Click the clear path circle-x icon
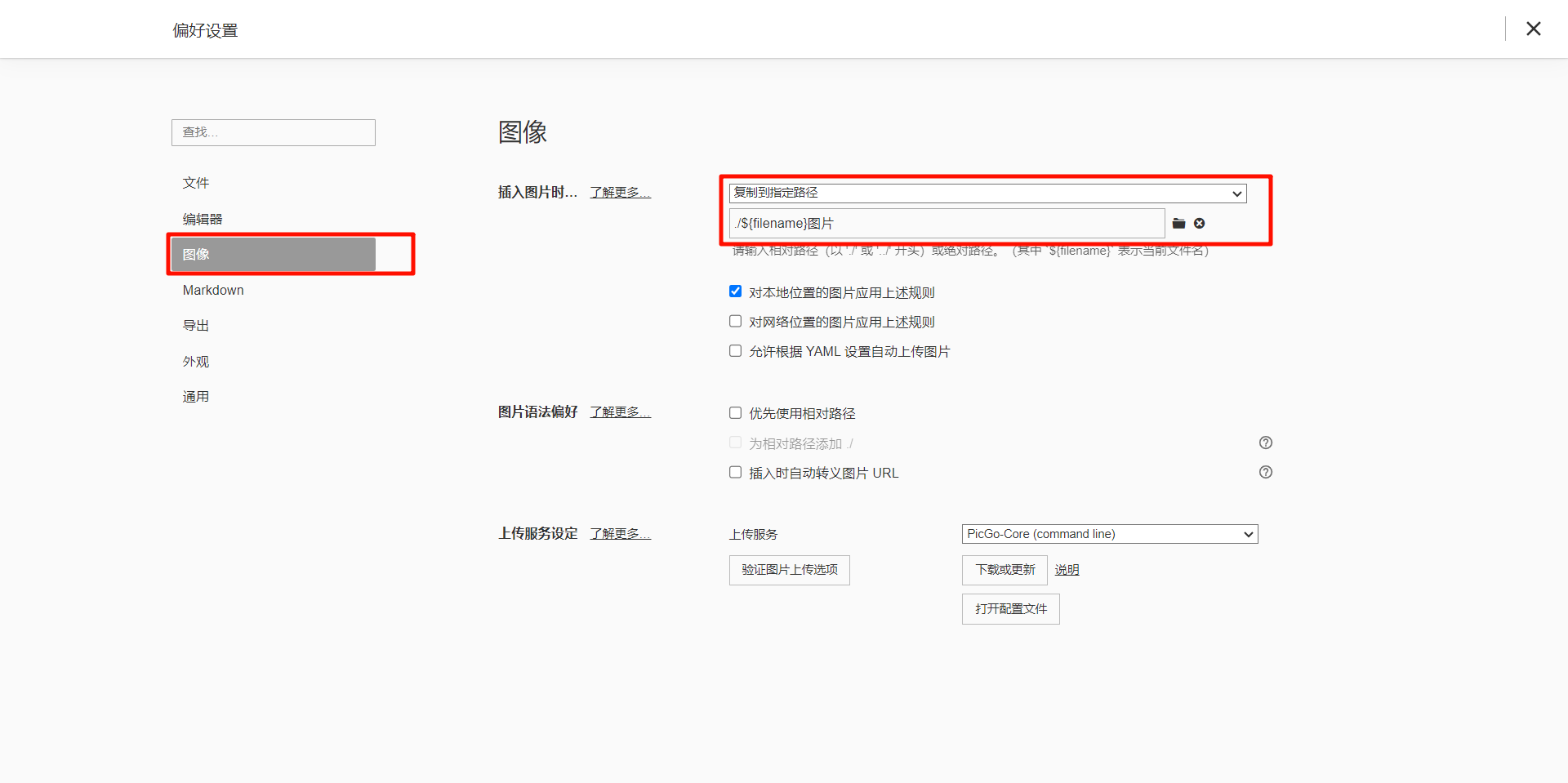Viewport: 1568px width, 783px height. tap(1199, 224)
